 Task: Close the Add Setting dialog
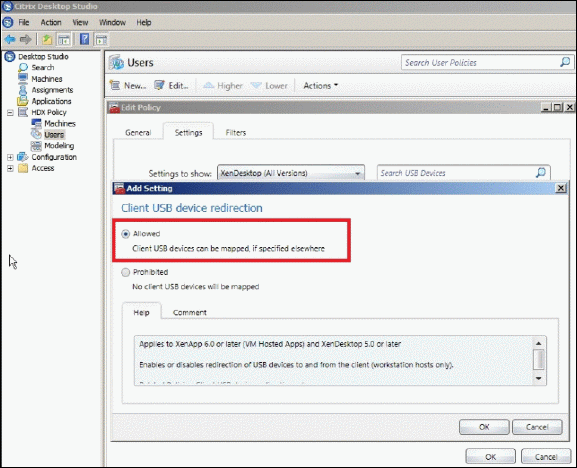(x=560, y=188)
